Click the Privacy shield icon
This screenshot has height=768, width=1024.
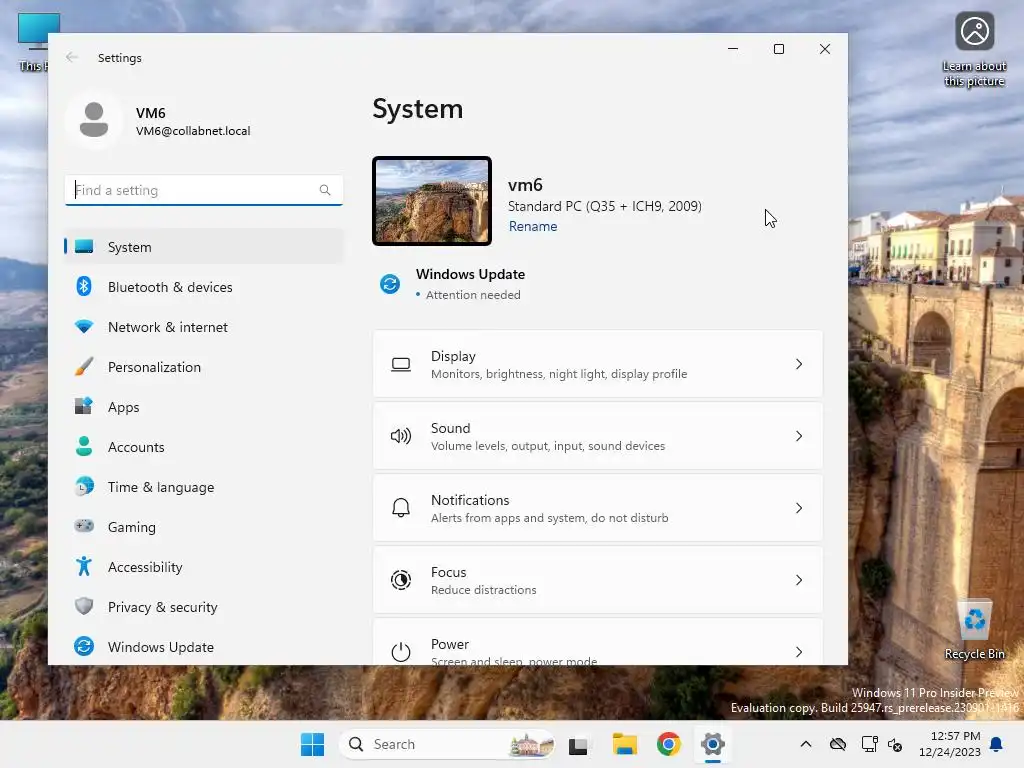[84, 606]
